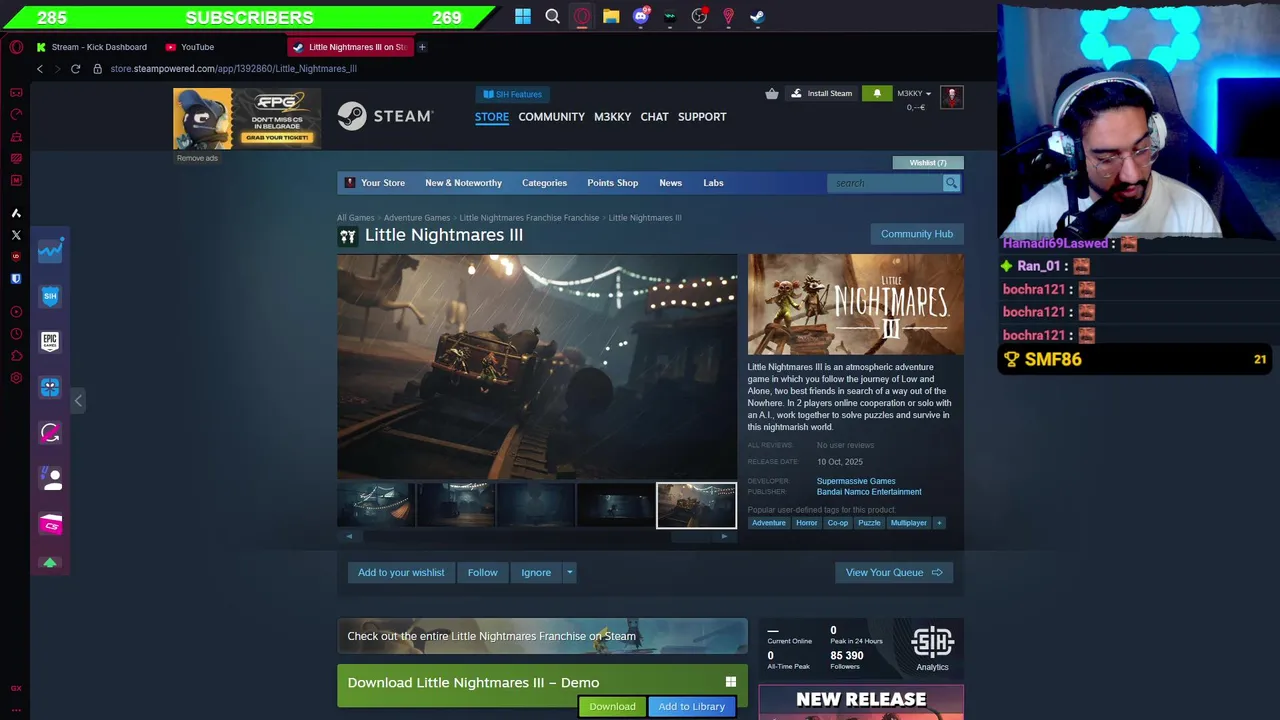Open Discord from the taskbar
The height and width of the screenshot is (720, 1280).
pyautogui.click(x=641, y=16)
